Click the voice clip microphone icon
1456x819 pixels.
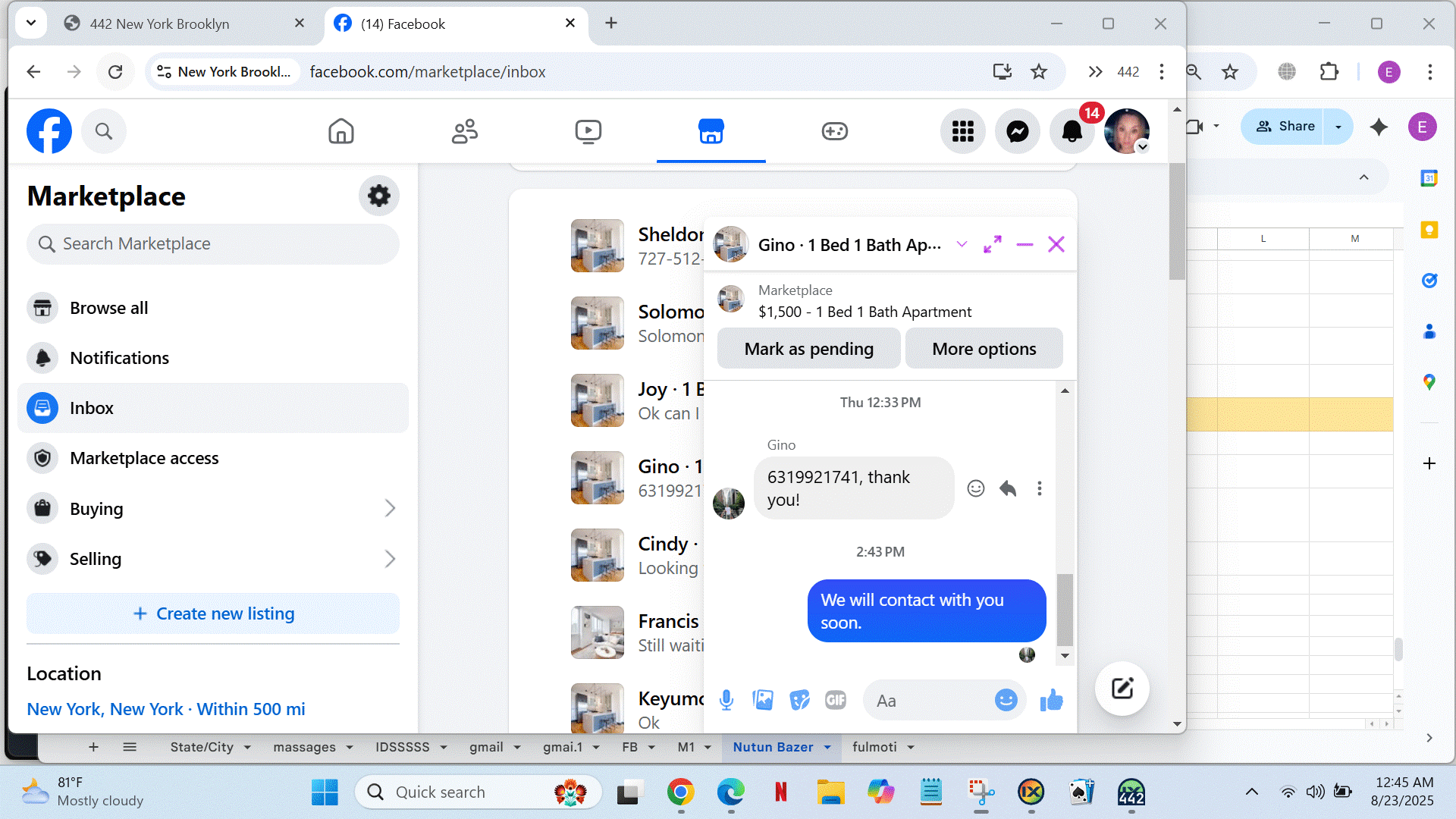[726, 700]
